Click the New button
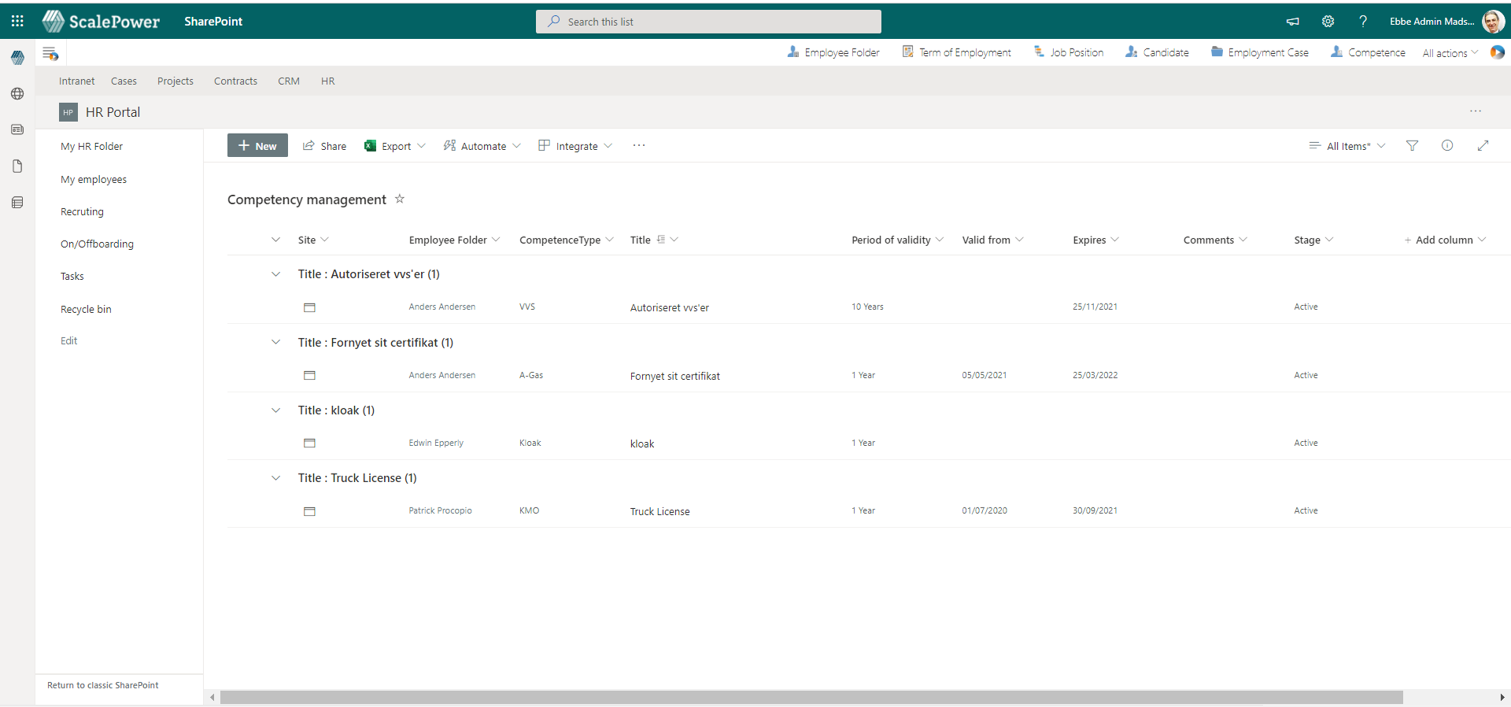Viewport: 1511px width, 707px height. pos(257,145)
